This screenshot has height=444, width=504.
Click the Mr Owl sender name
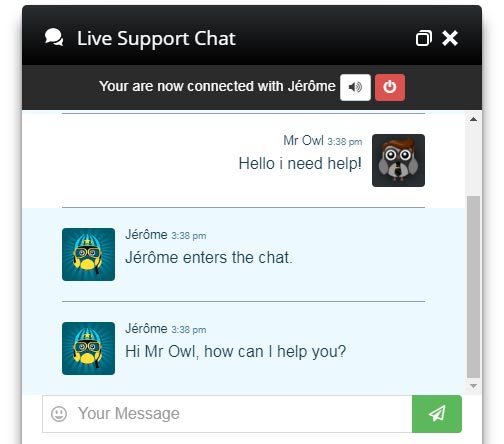point(303,140)
